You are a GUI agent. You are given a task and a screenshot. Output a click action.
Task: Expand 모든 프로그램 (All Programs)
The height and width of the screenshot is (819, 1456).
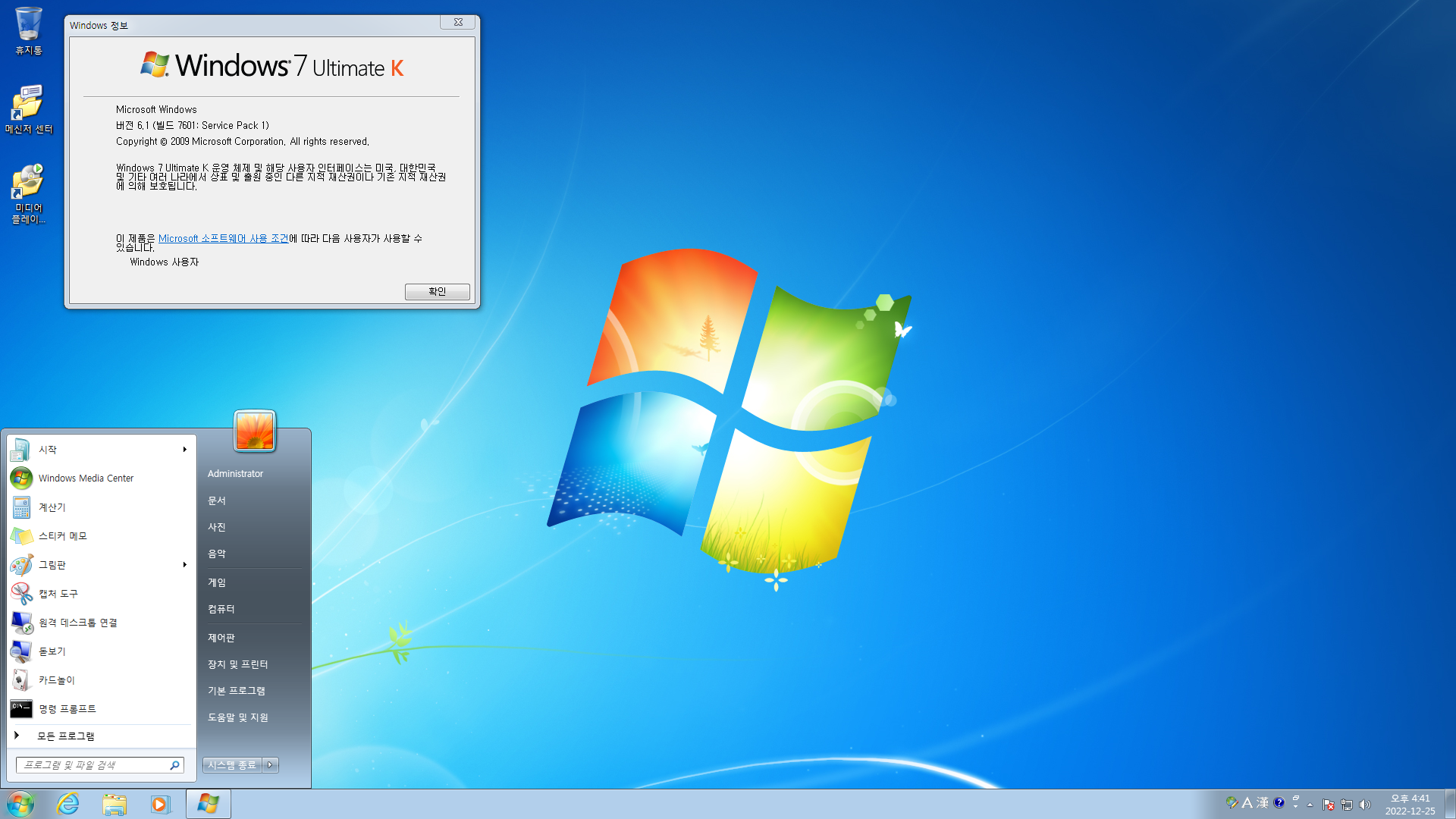point(65,736)
